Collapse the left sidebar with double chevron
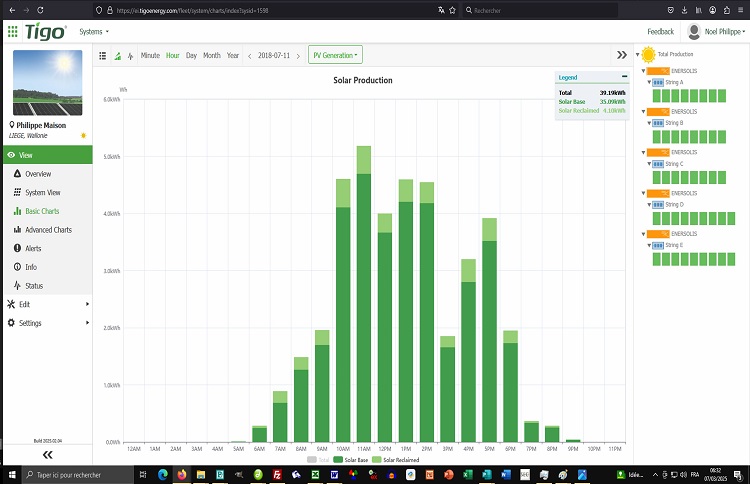This screenshot has width=750, height=484. click(46, 454)
